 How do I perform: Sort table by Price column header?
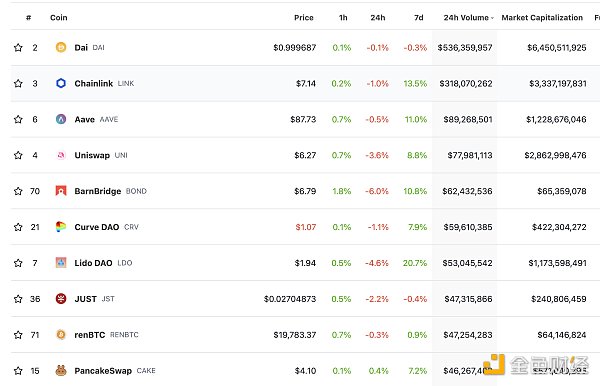[x=304, y=18]
